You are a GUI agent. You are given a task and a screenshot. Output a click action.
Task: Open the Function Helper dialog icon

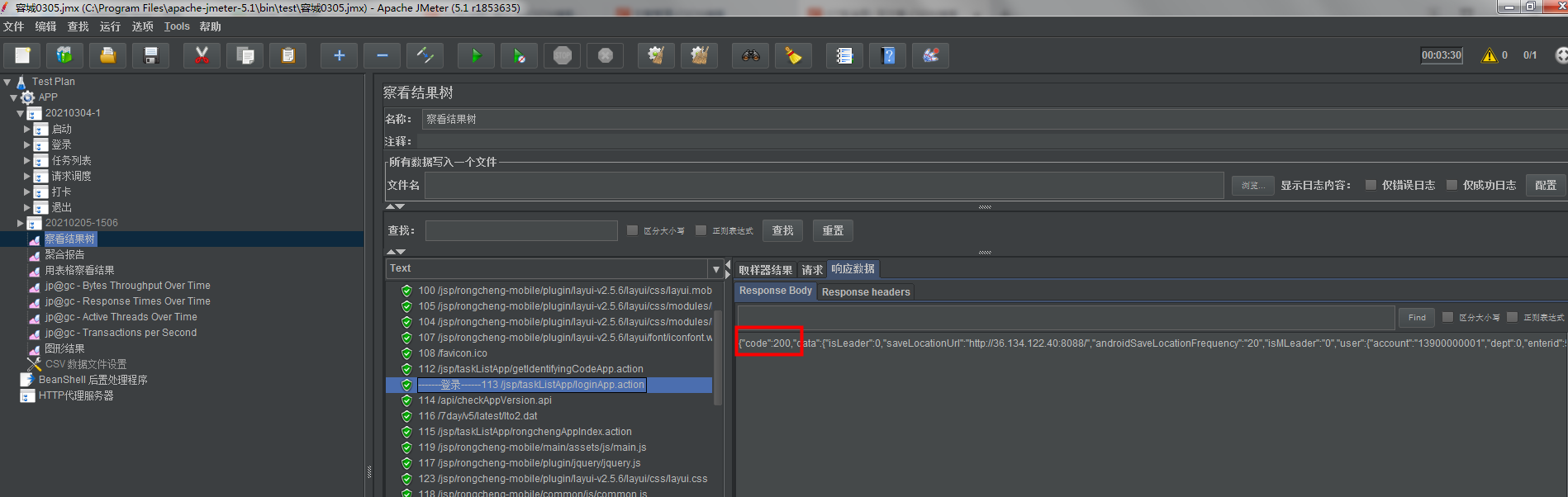pyautogui.click(x=844, y=55)
